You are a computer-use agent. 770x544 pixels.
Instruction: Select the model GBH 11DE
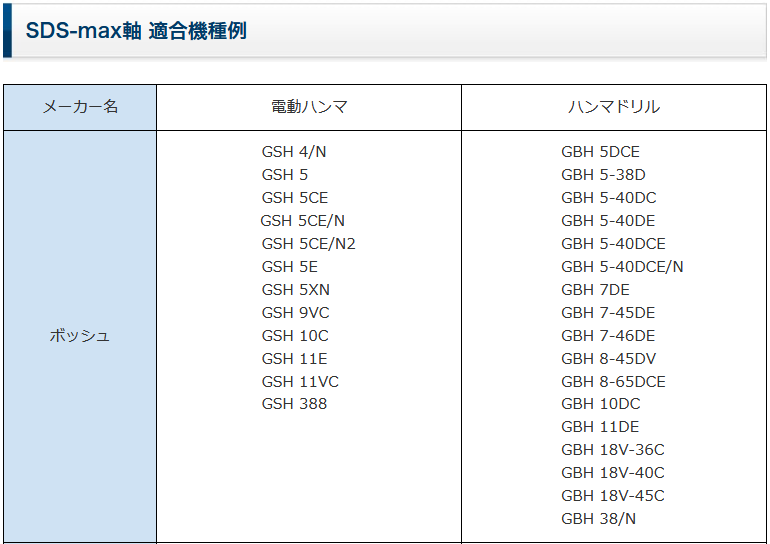click(600, 427)
